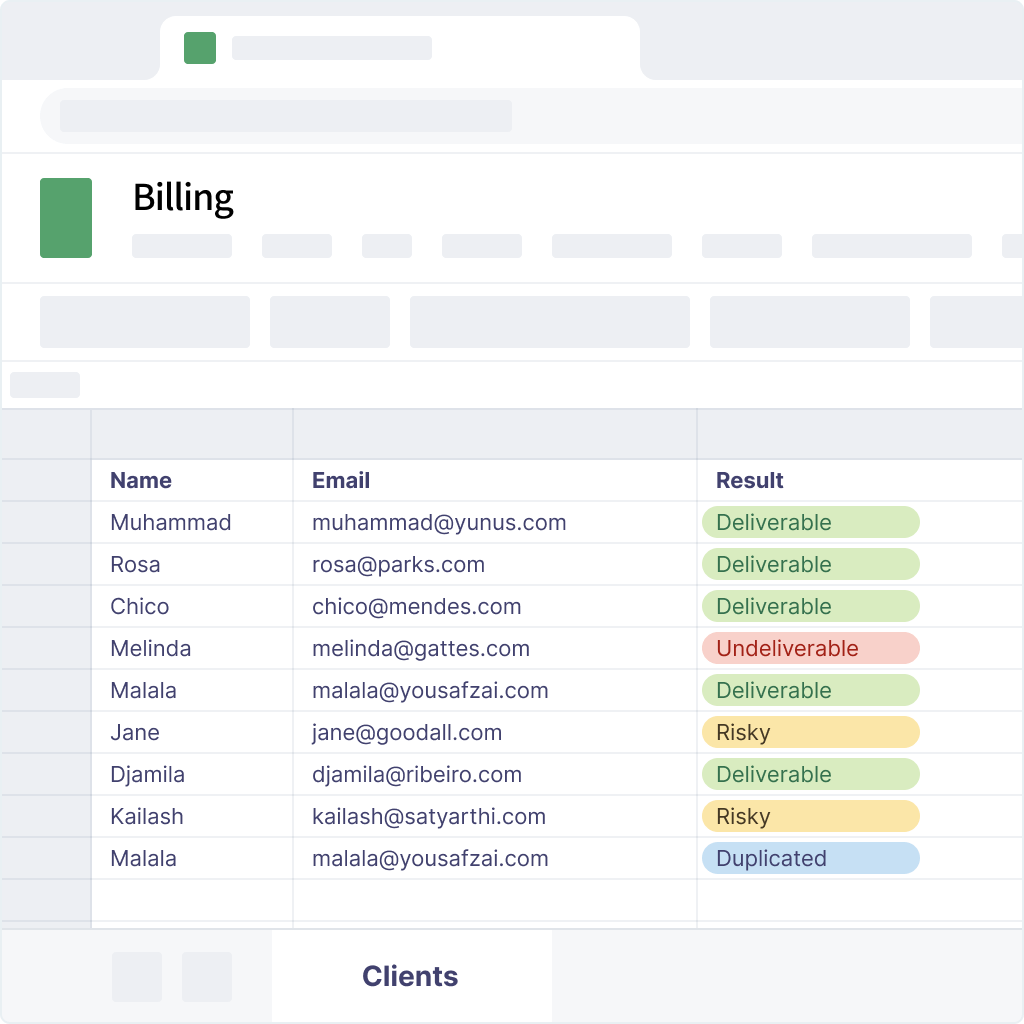
Task: Click the email muhammad@yunus.com
Action: point(439,522)
